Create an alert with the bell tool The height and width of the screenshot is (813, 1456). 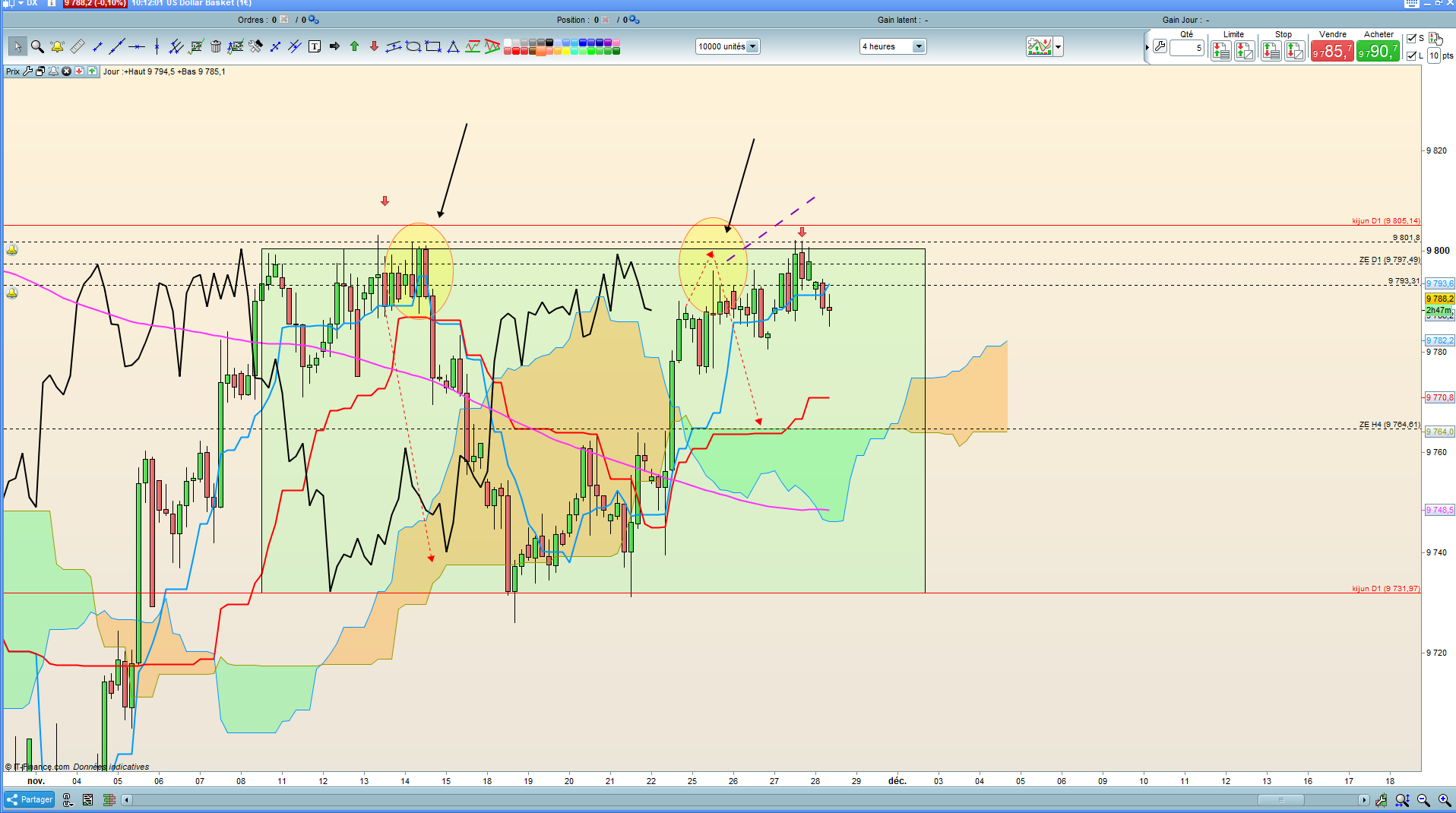point(57,47)
